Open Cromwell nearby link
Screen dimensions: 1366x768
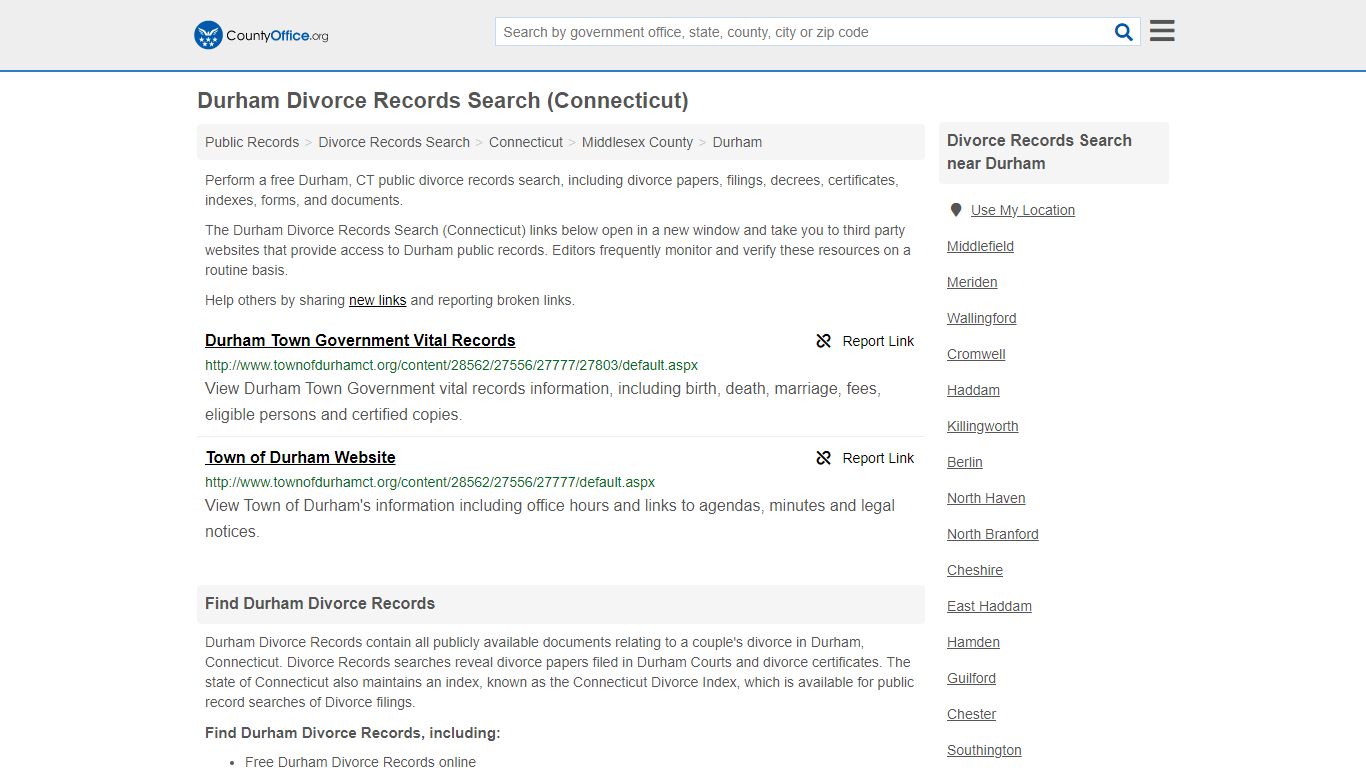(976, 354)
